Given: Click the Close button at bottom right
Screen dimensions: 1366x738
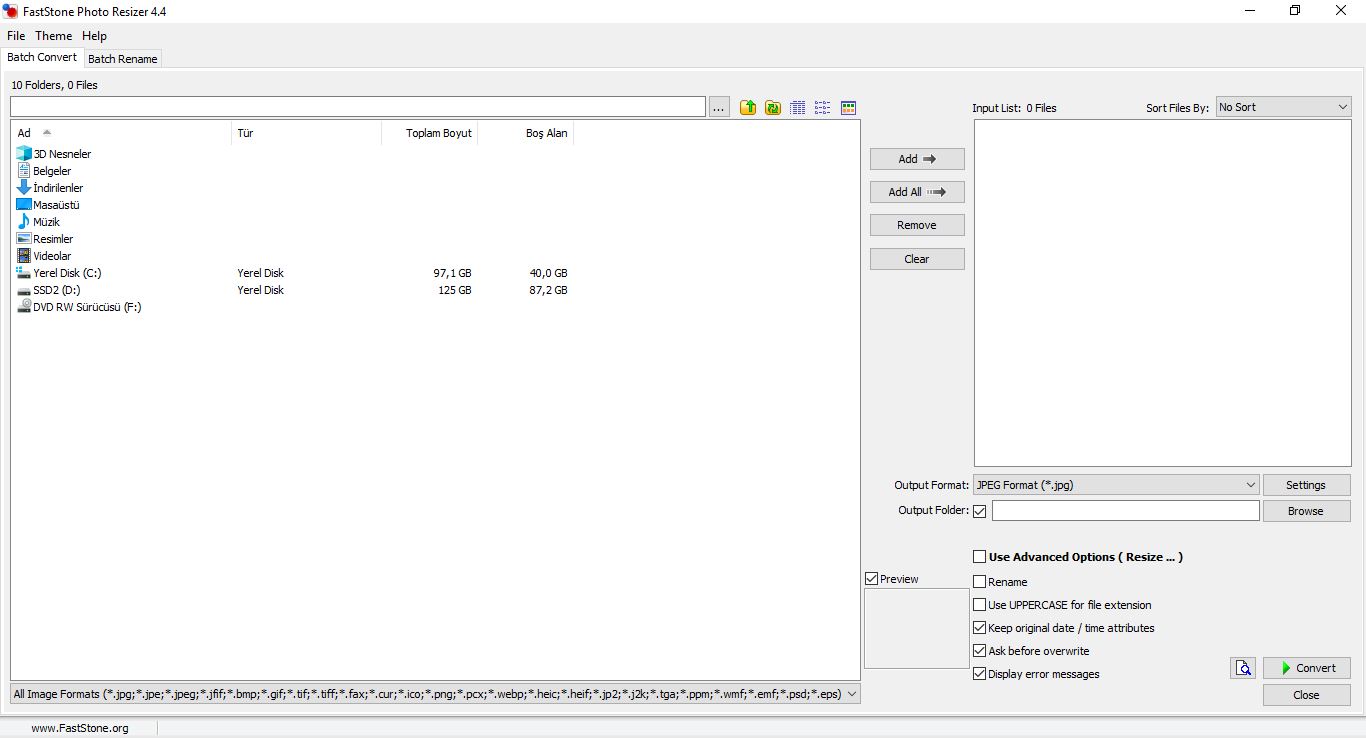Looking at the screenshot, I should pos(1307,695).
